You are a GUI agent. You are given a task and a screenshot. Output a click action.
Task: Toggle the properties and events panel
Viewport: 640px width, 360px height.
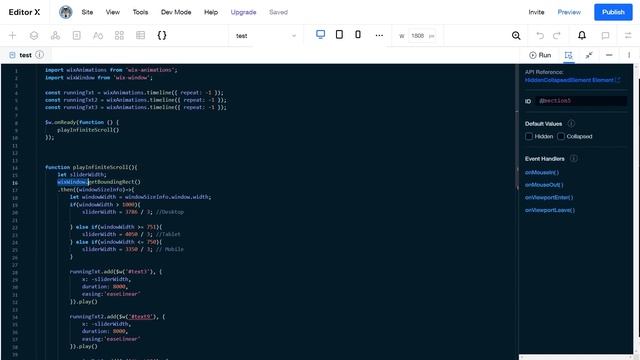coord(568,55)
